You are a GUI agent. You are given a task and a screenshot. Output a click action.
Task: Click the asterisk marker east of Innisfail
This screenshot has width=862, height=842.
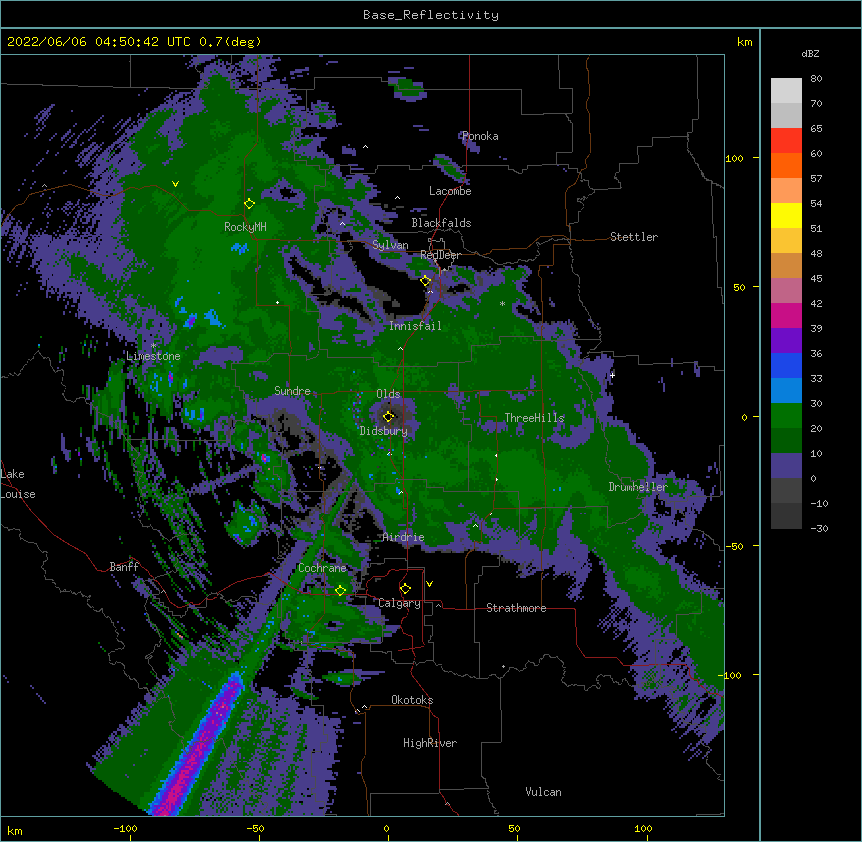pyautogui.click(x=502, y=304)
